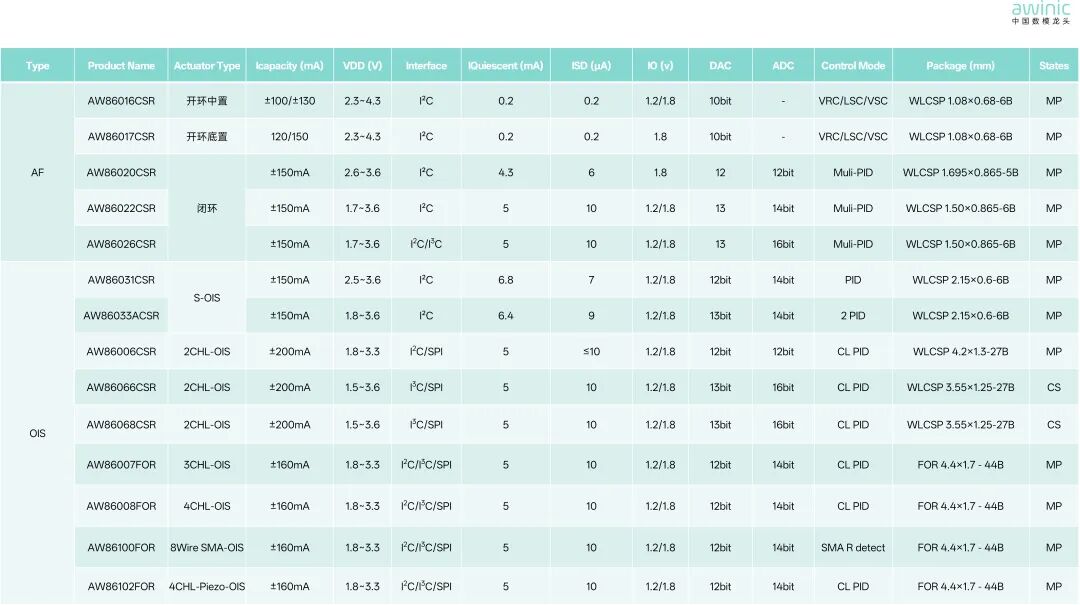Click the WLCSP 4.2×1.3-27B package cell
Image resolution: width=1080 pixels, height=605 pixels.
tap(960, 351)
